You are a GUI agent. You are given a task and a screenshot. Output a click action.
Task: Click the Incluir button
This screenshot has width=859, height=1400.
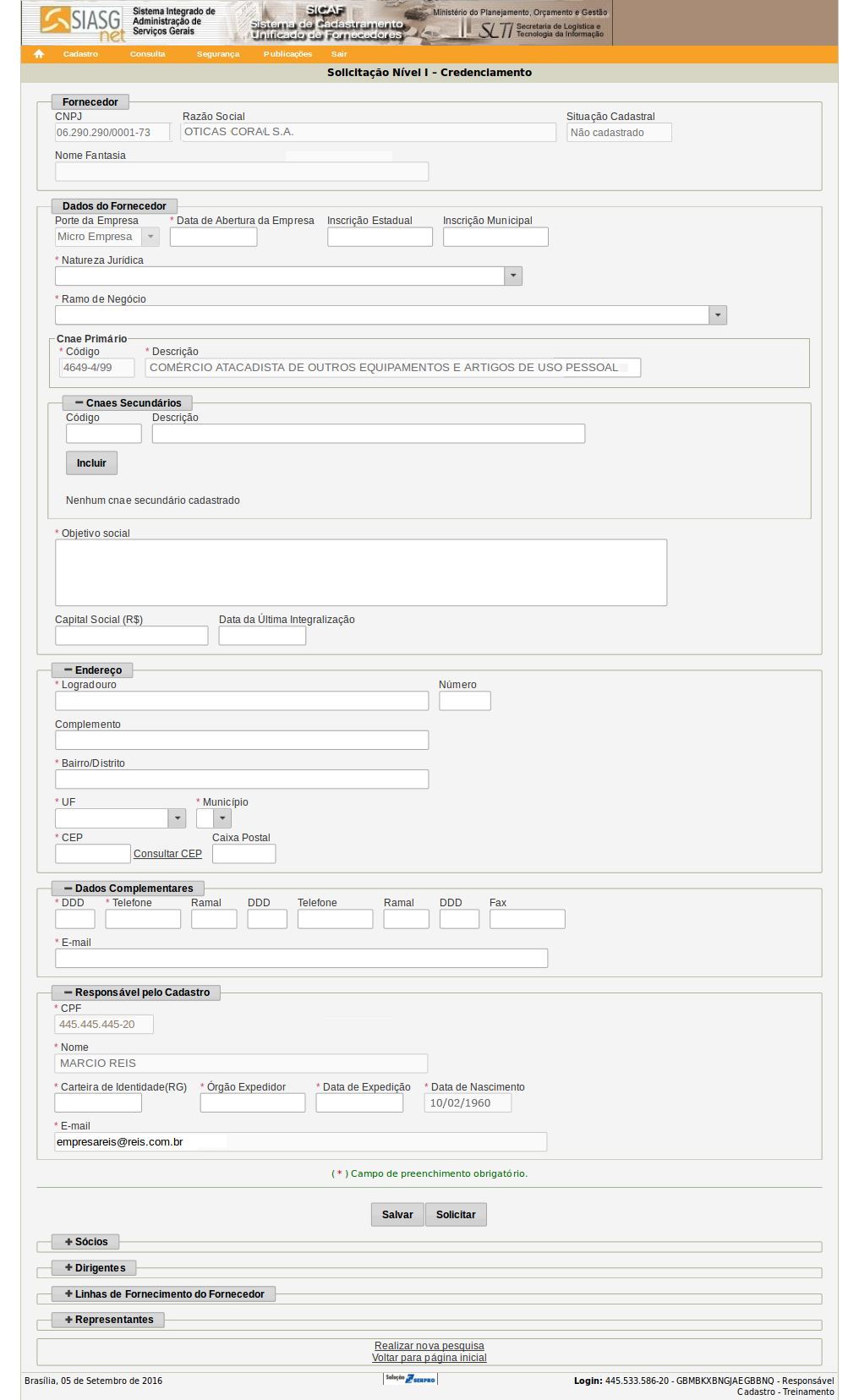(91, 463)
